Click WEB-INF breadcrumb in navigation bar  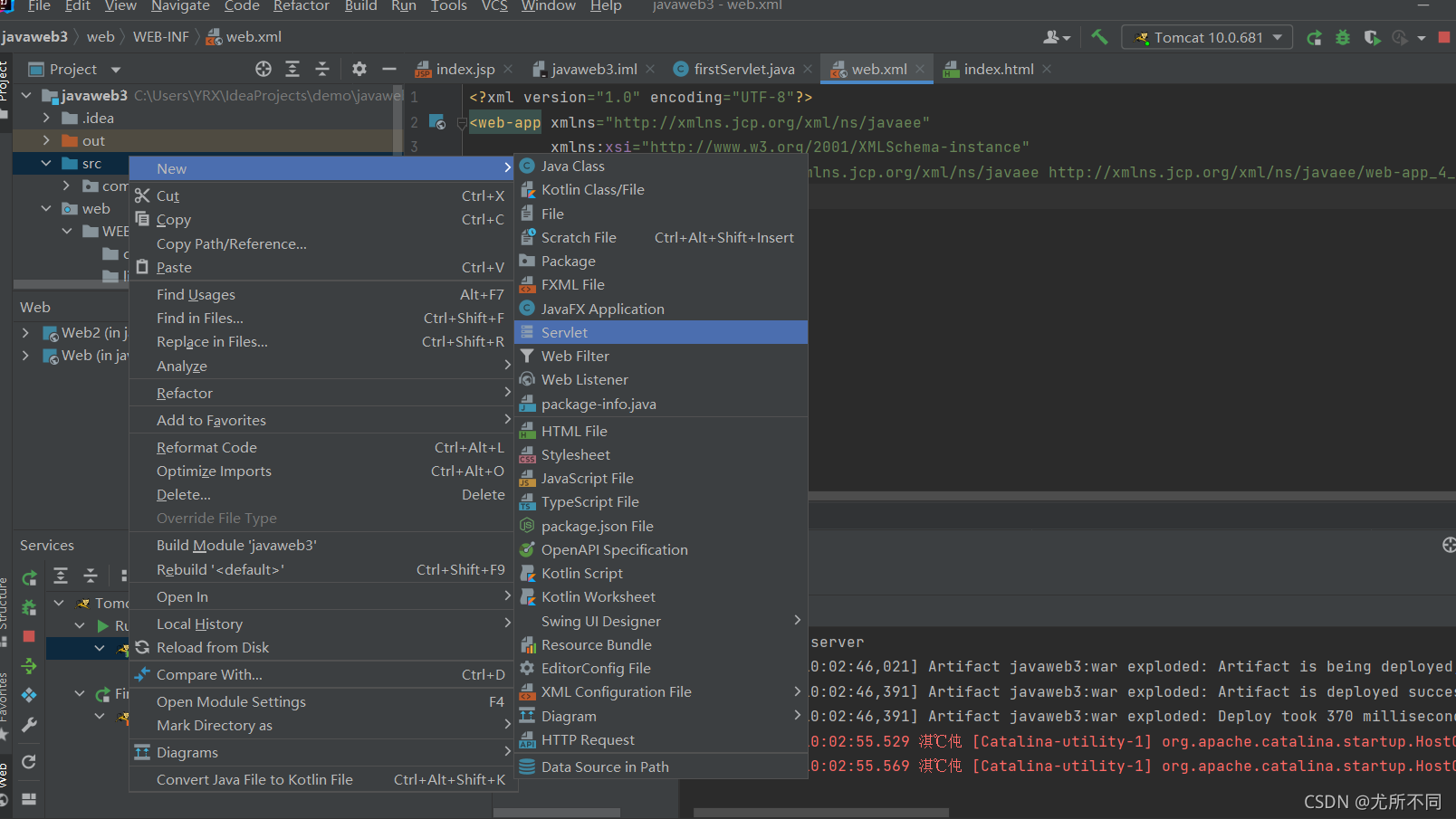[x=161, y=37]
